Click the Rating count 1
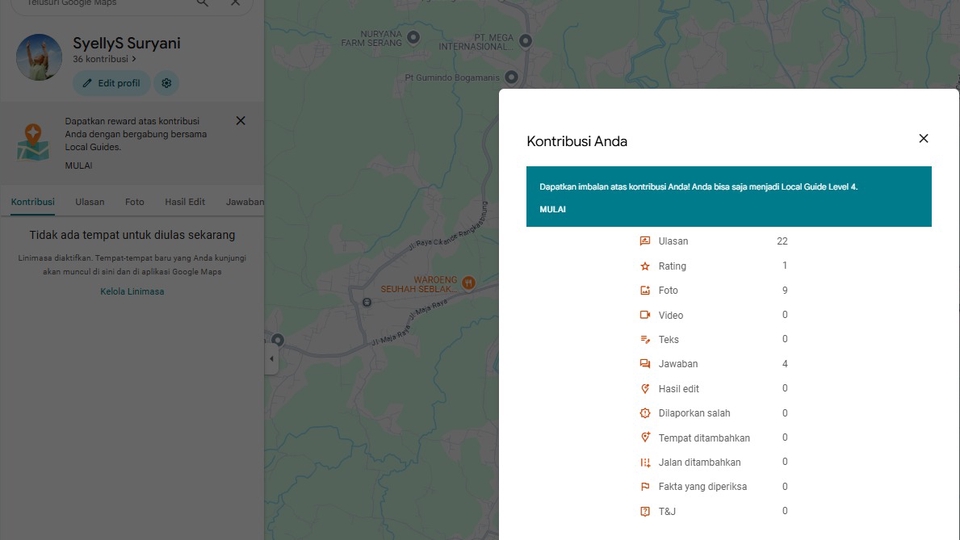 [x=785, y=266]
